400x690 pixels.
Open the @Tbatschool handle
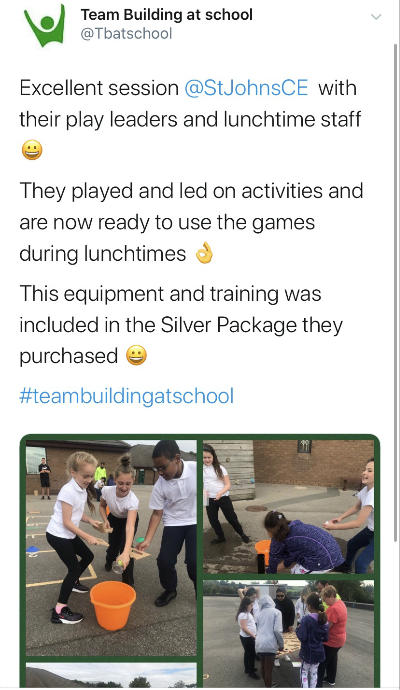pyautogui.click(x=126, y=34)
